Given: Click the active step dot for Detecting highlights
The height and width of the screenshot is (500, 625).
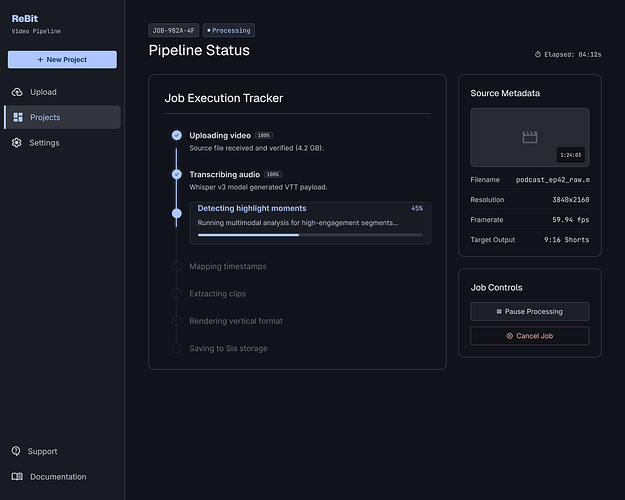Looking at the screenshot, I should pyautogui.click(x=177, y=213).
